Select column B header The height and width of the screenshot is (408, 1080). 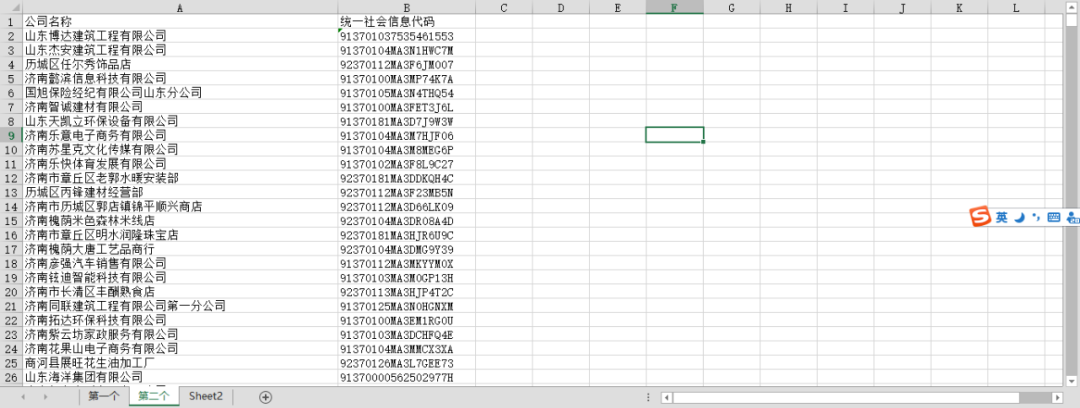(x=406, y=7)
